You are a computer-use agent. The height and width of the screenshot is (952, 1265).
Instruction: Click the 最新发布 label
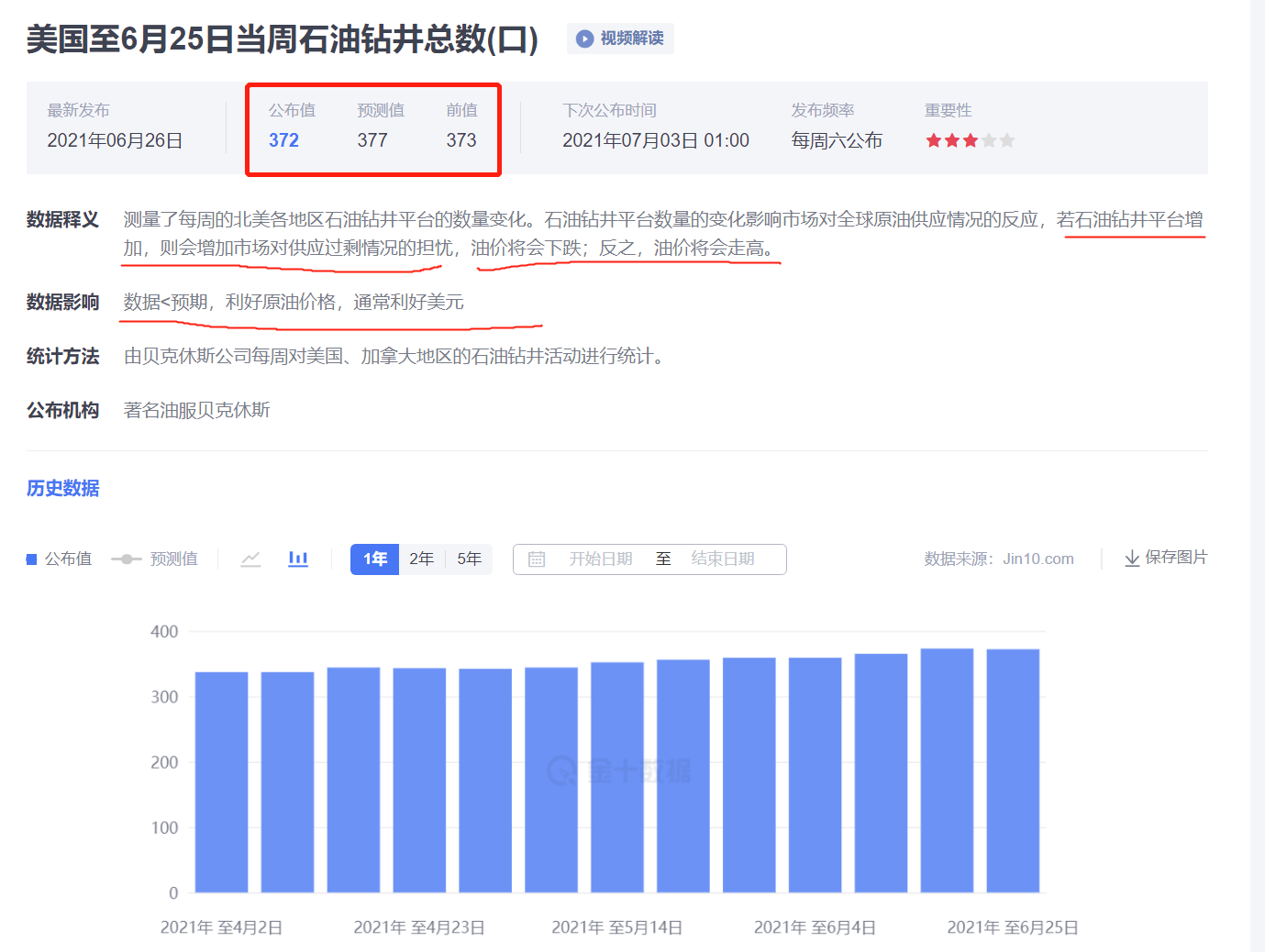(x=79, y=110)
